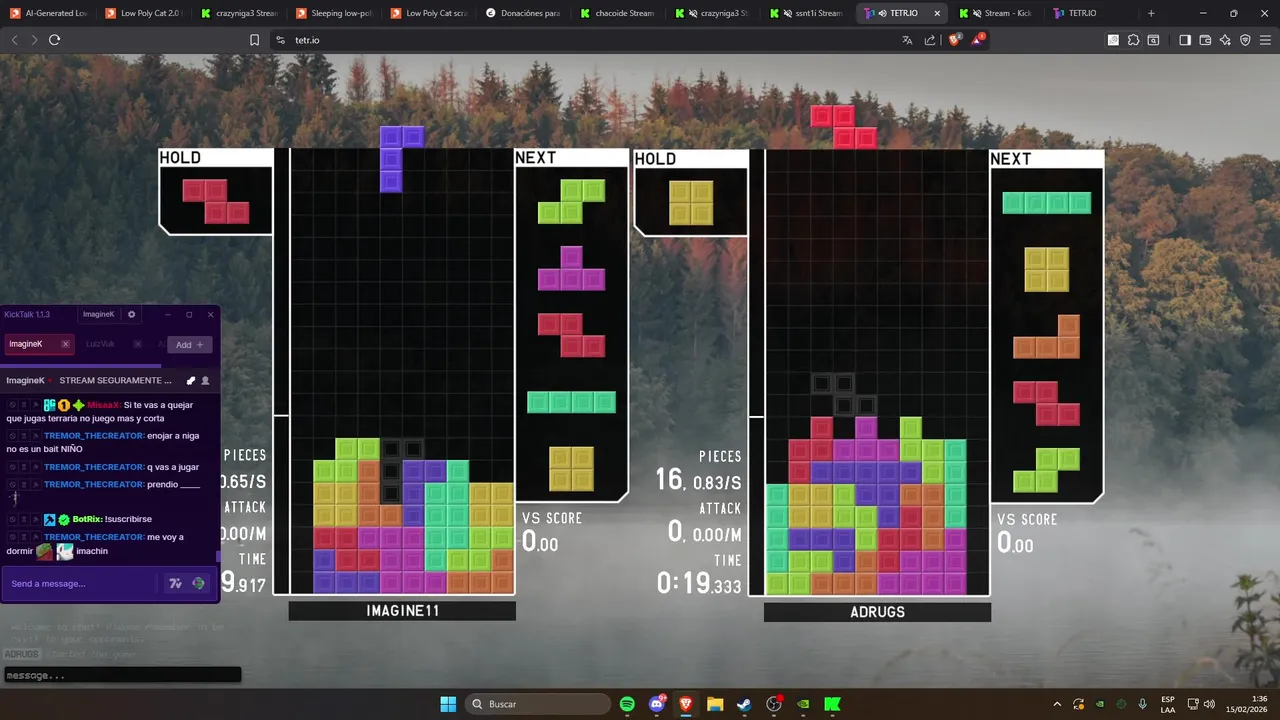Open KickTalk settings gear
The height and width of the screenshot is (720, 1280).
point(131,314)
